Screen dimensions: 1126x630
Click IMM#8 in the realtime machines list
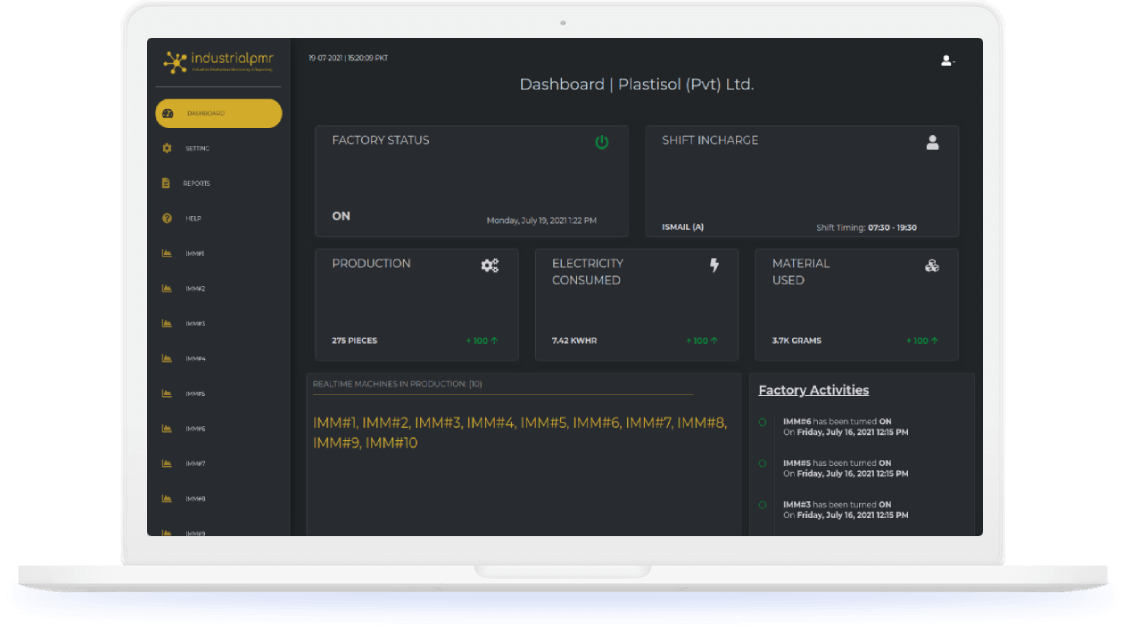point(701,423)
